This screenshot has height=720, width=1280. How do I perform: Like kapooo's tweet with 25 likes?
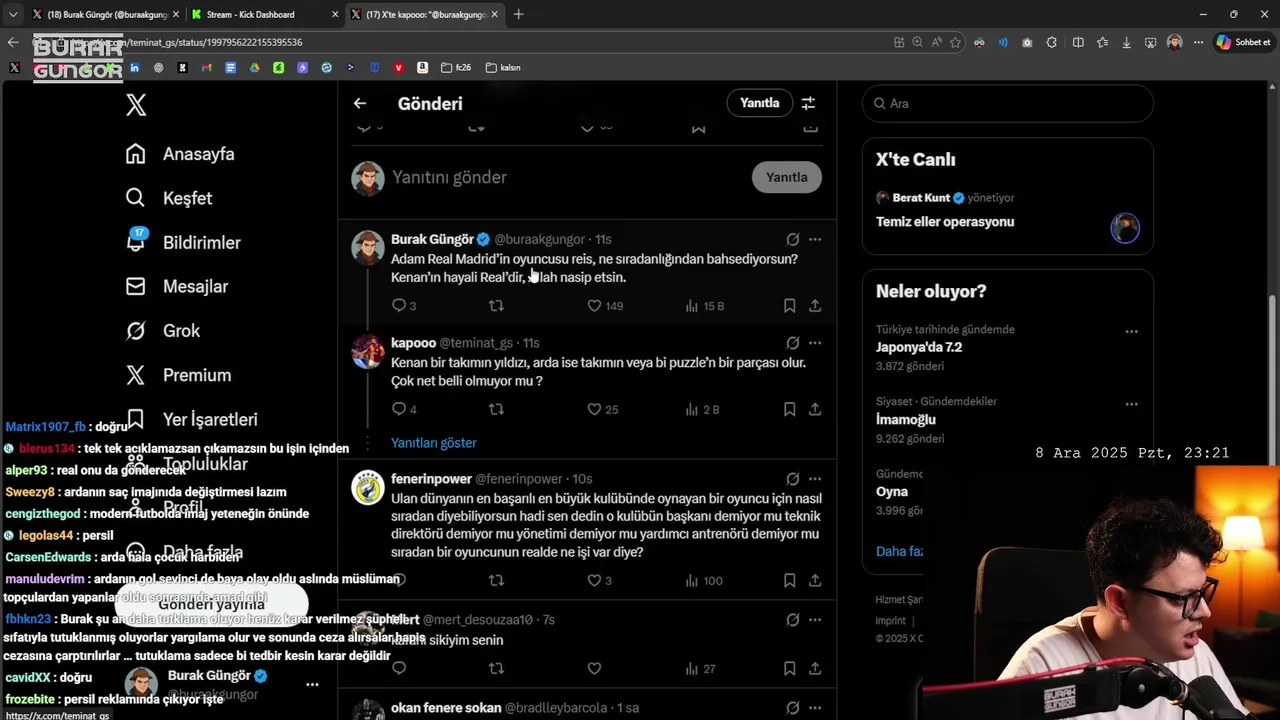(x=594, y=409)
